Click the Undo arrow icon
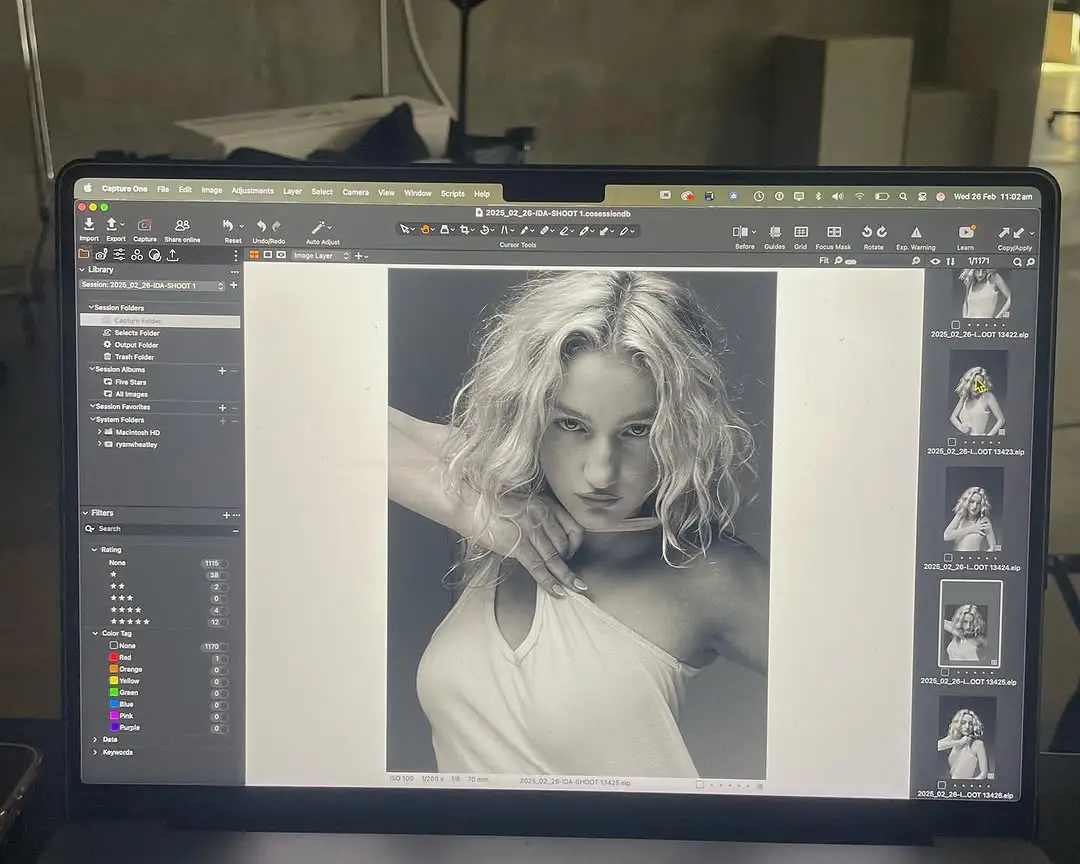Image resolution: width=1080 pixels, height=864 pixels. 261,226
